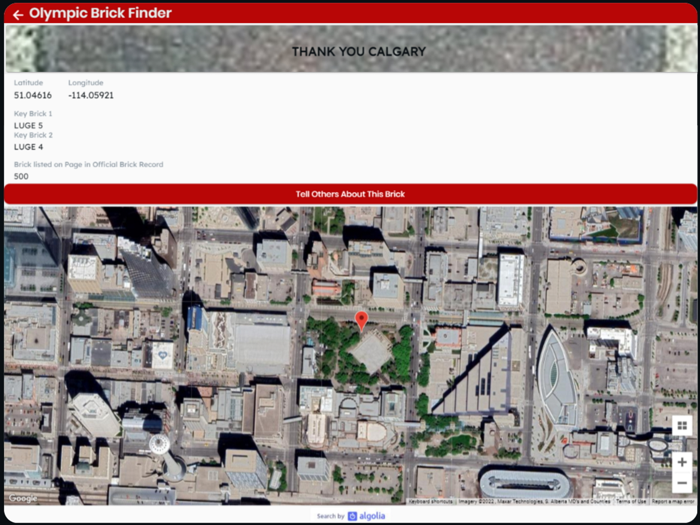Go back using the arrow icon

point(18,15)
